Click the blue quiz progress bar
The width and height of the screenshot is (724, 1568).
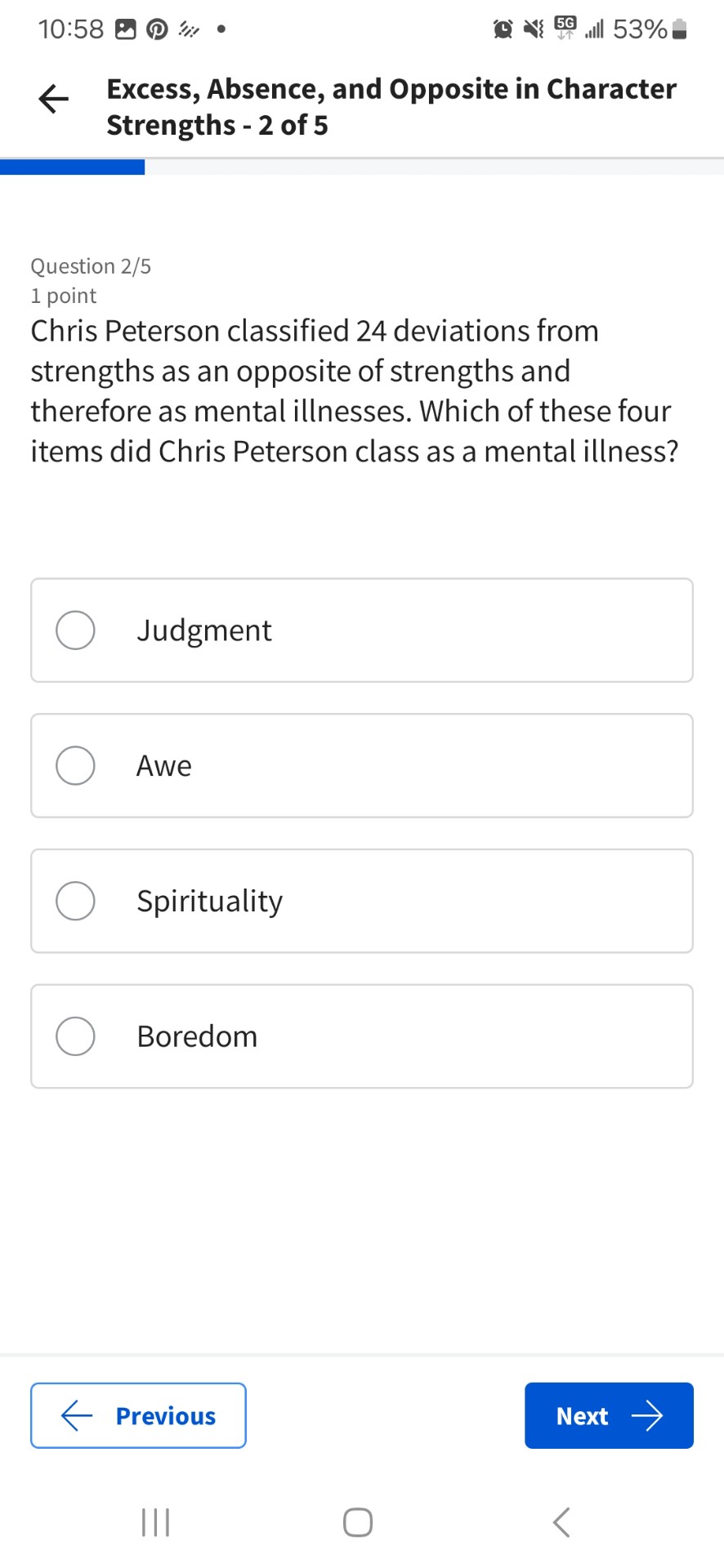click(72, 167)
